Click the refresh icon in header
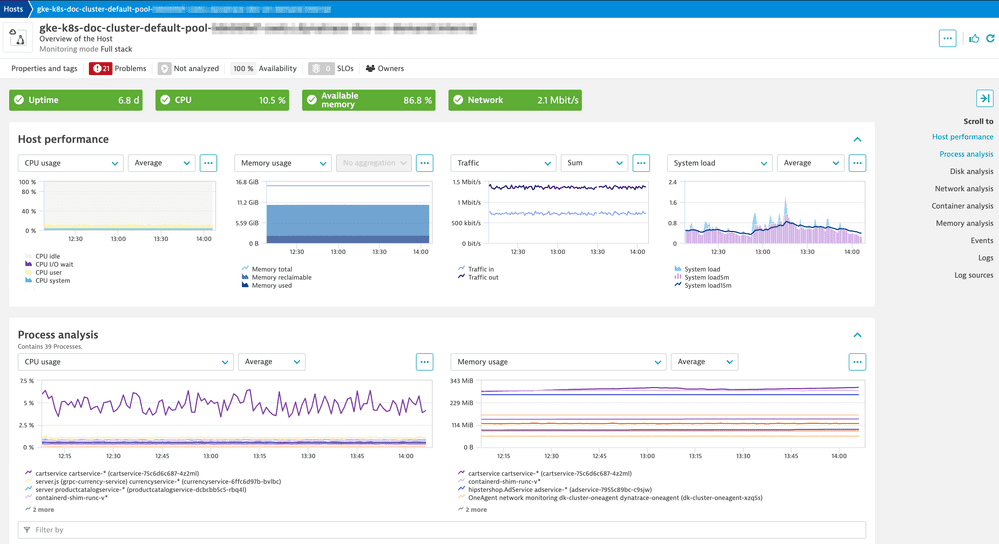The image size is (999, 544). tap(990, 39)
